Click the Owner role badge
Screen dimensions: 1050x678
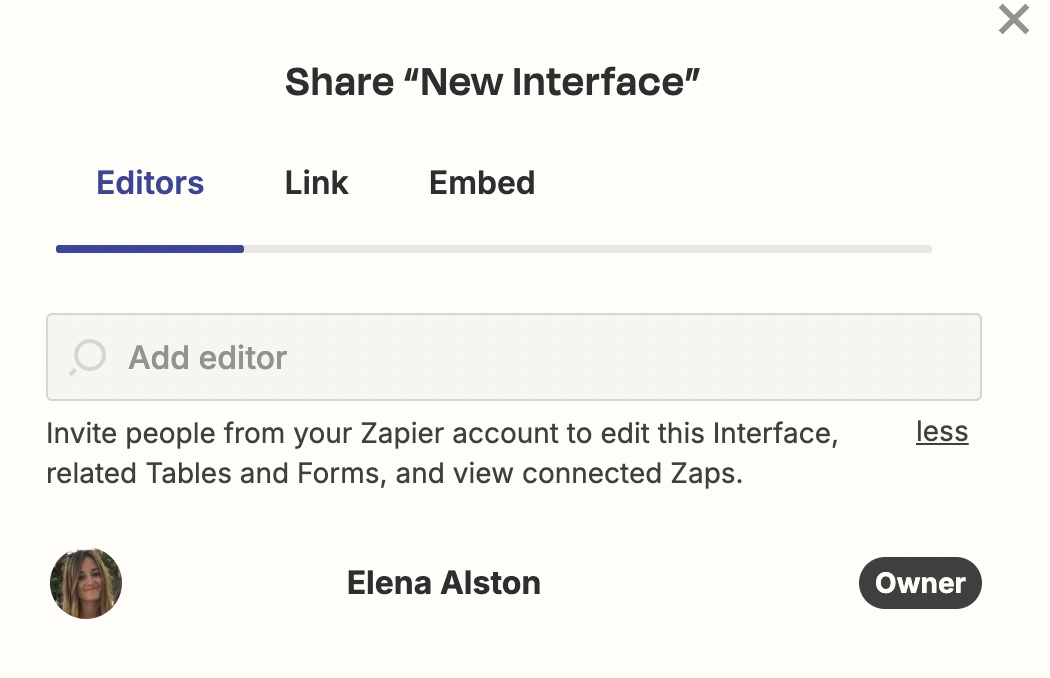coord(920,583)
